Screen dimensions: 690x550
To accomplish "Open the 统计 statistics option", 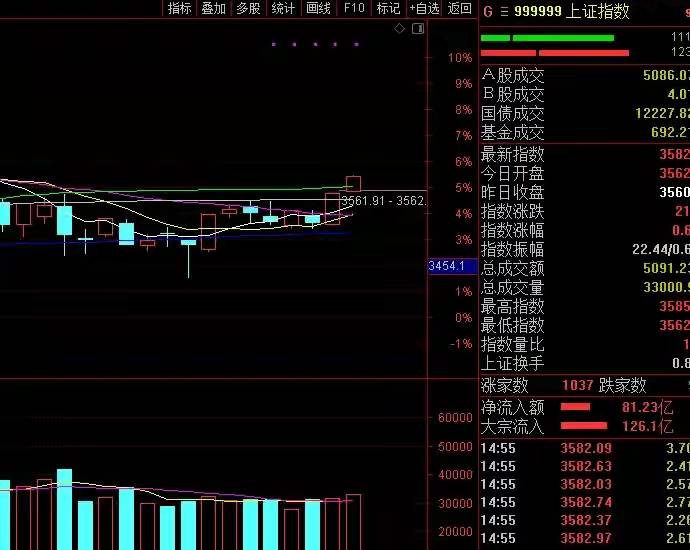I will (283, 8).
